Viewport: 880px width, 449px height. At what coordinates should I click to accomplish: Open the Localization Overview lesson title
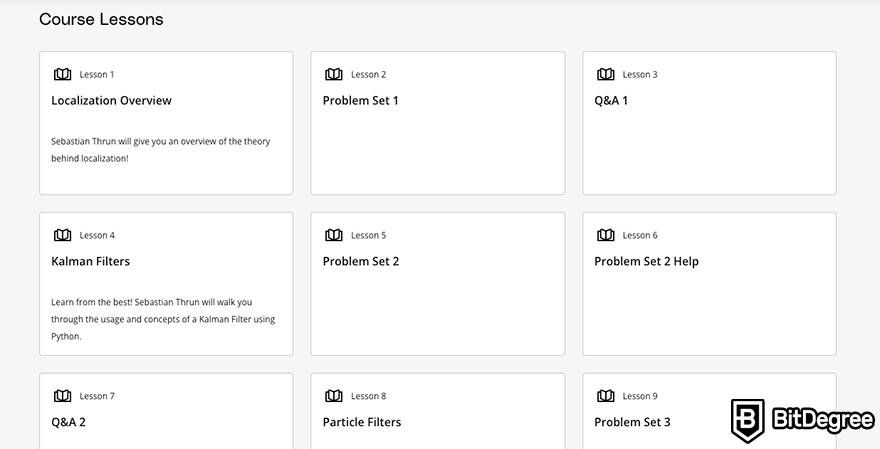click(x=111, y=100)
